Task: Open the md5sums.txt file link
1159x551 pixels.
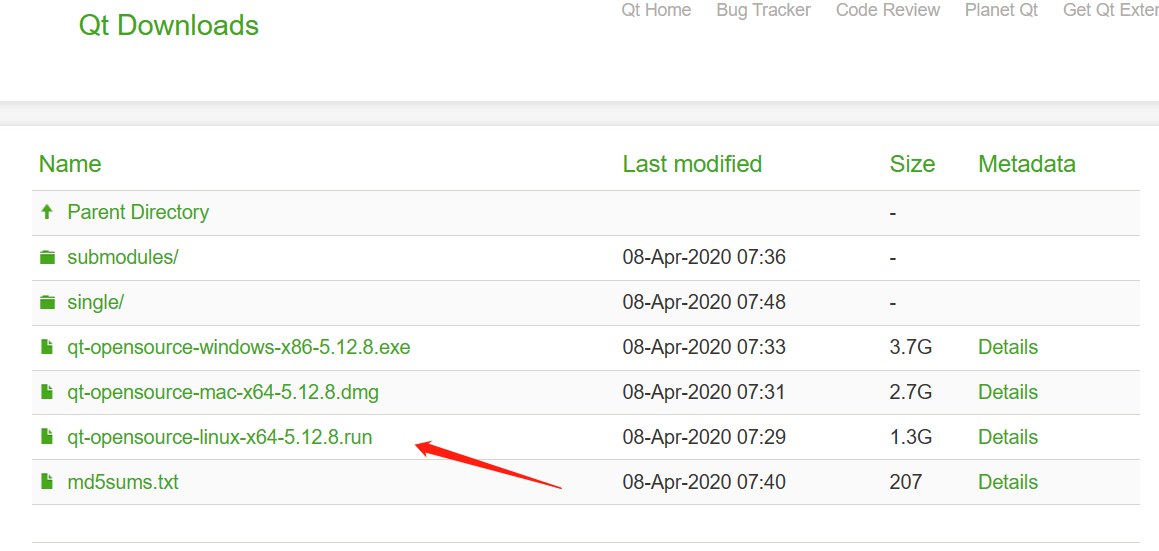Action: (122, 482)
